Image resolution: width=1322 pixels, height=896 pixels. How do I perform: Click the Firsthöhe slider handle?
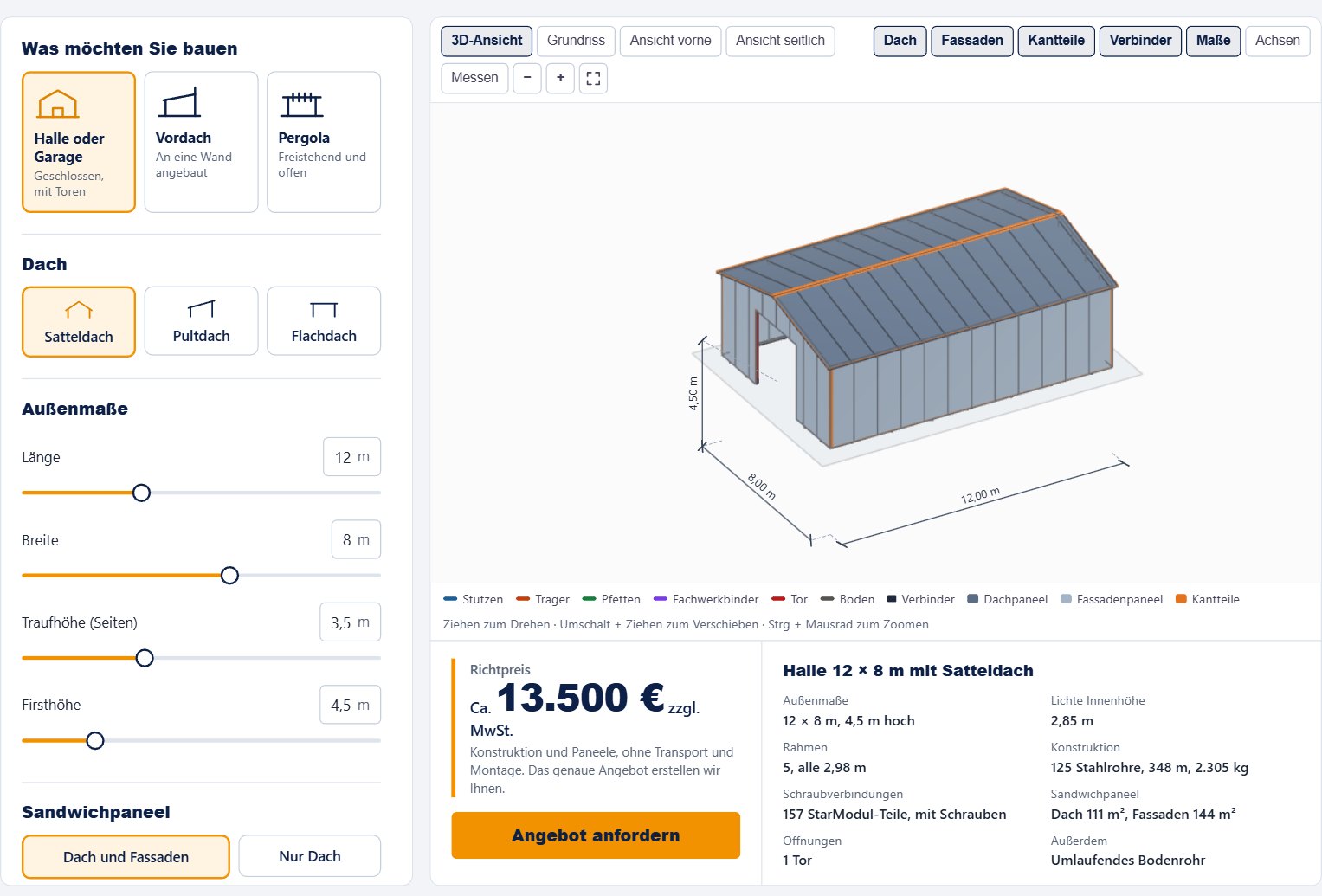coord(95,740)
